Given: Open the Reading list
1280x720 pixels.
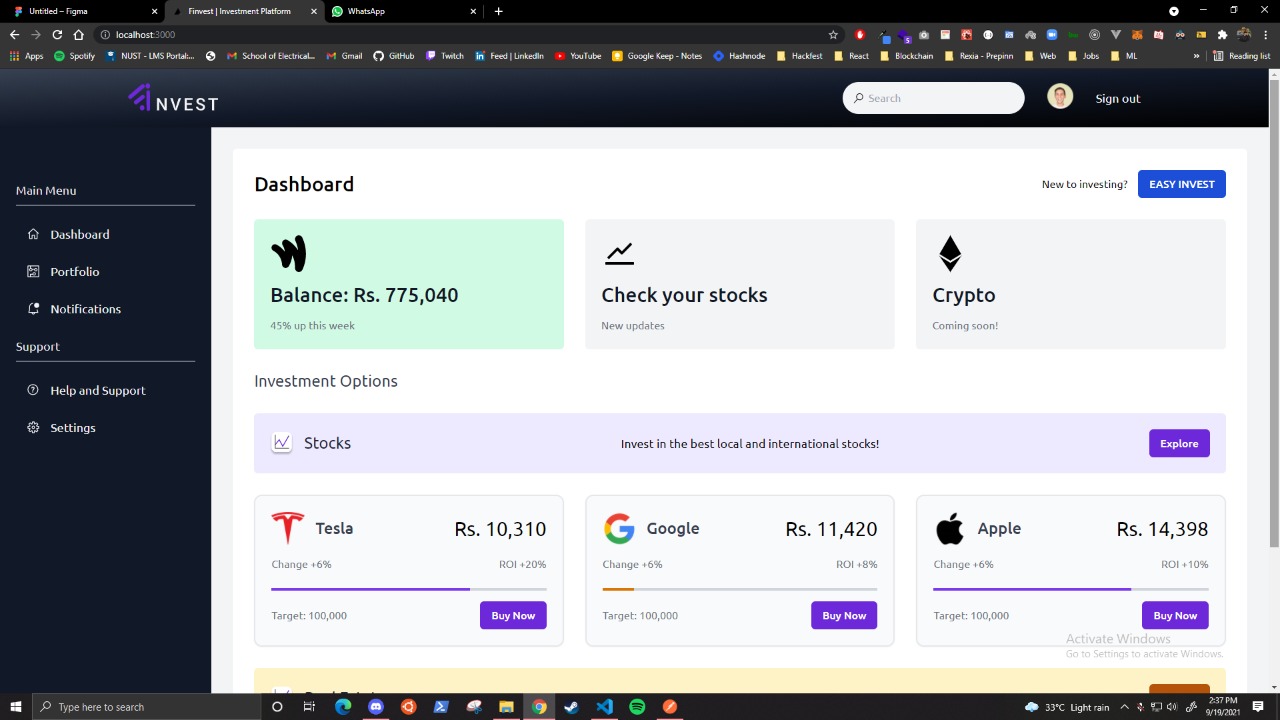Looking at the screenshot, I should [x=1241, y=56].
